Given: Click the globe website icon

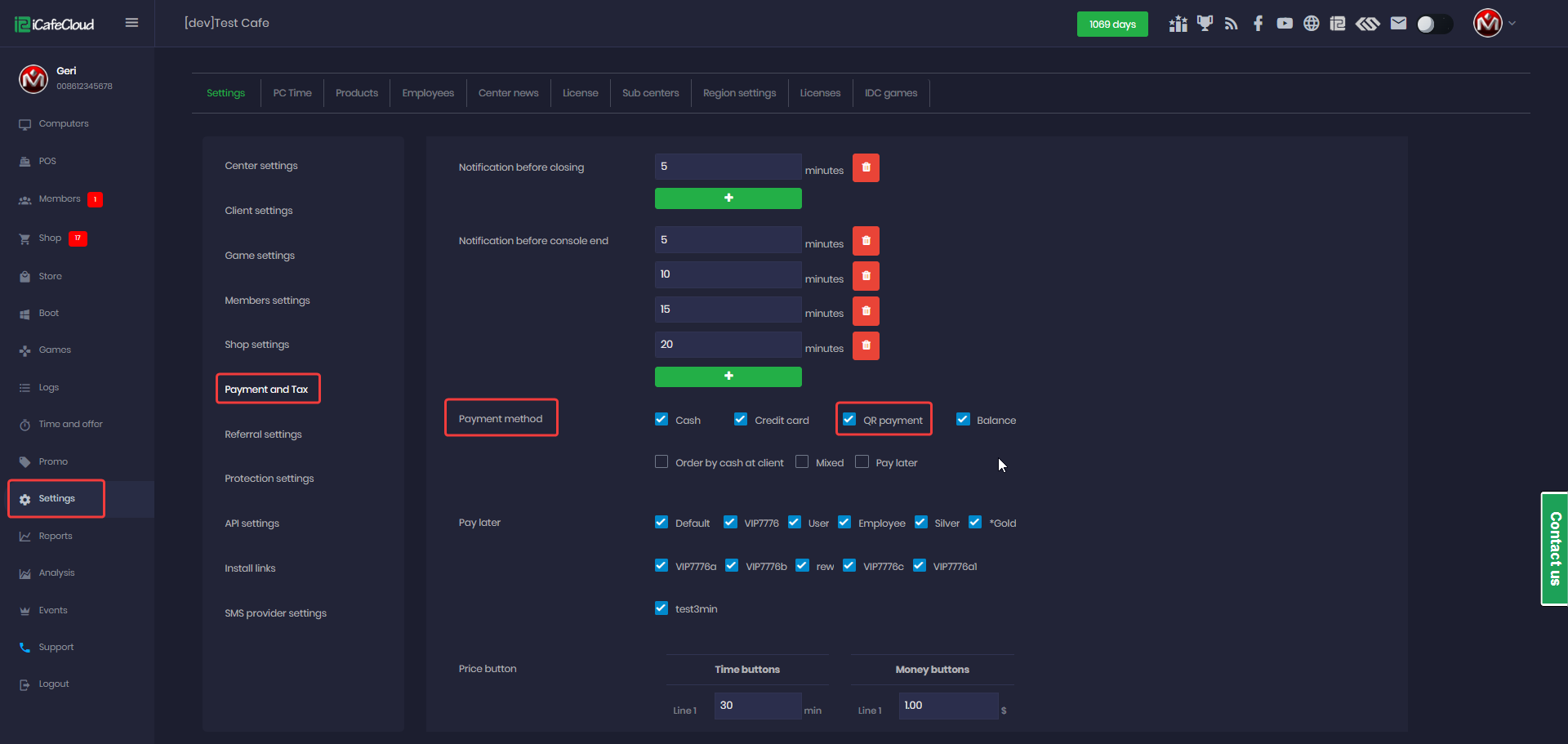Looking at the screenshot, I should pos(1311,24).
